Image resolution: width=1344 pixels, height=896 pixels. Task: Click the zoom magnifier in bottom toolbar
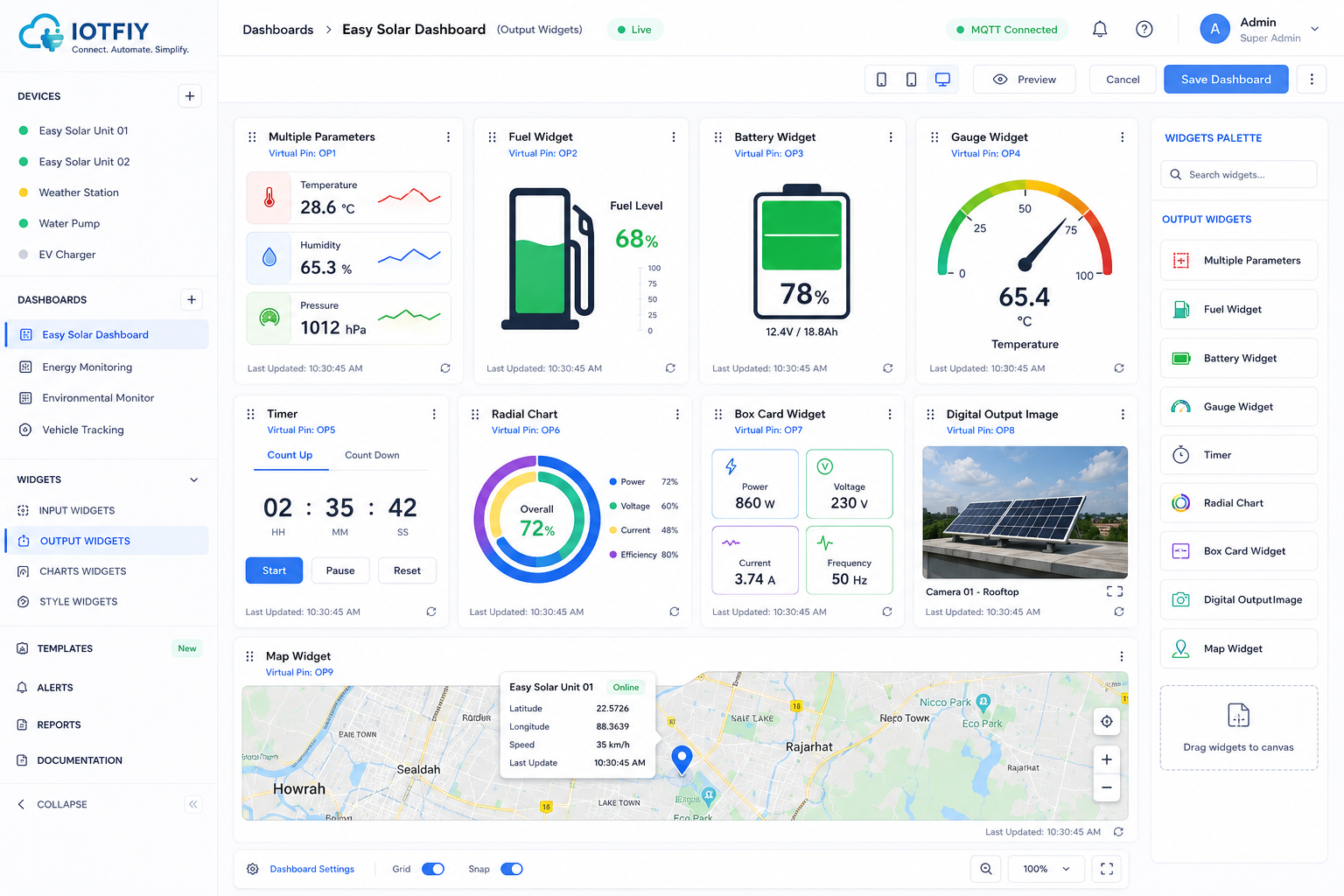pyautogui.click(x=986, y=869)
